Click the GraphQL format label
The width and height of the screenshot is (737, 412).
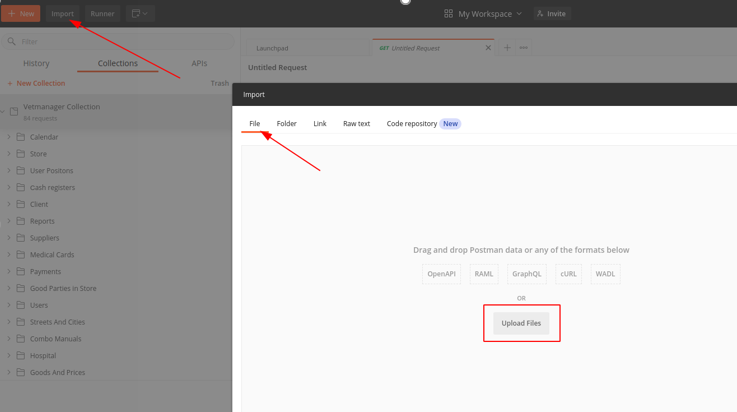coord(526,274)
